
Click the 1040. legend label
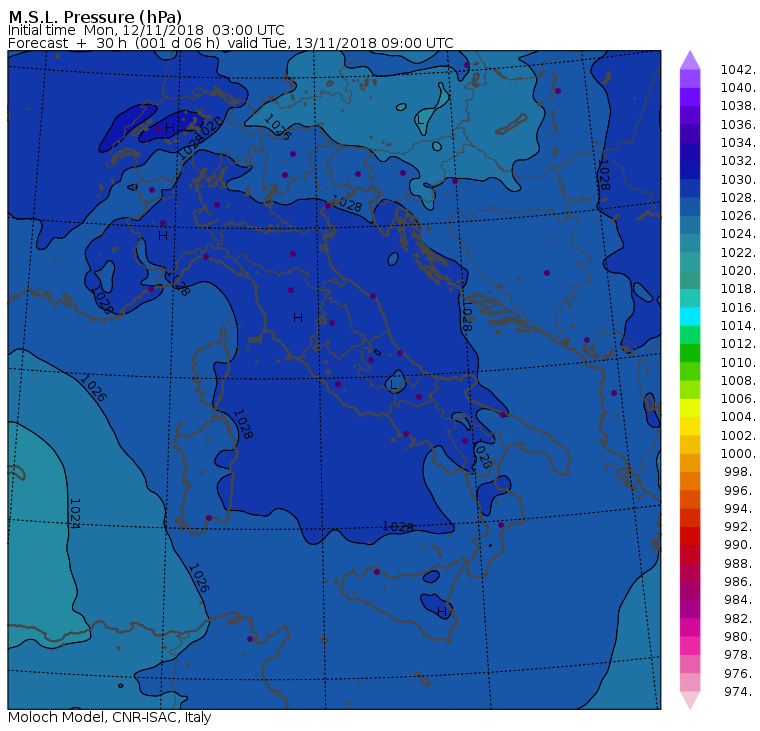click(x=738, y=88)
